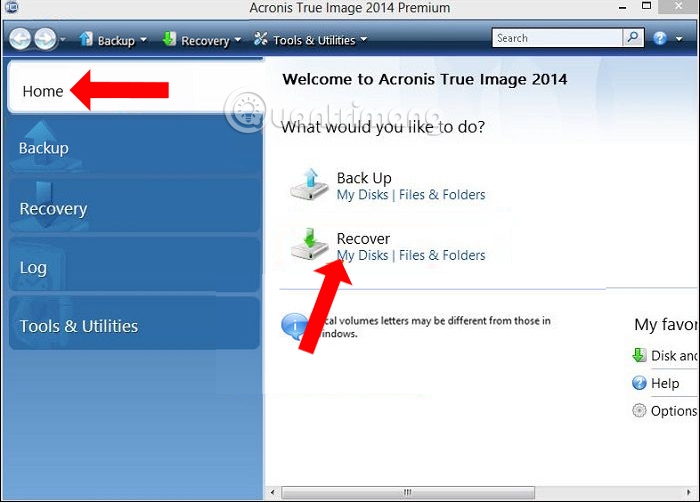This screenshot has height=503, width=700.
Task: Click Files & Folders link under Back Up
Action: pyautogui.click(x=442, y=195)
